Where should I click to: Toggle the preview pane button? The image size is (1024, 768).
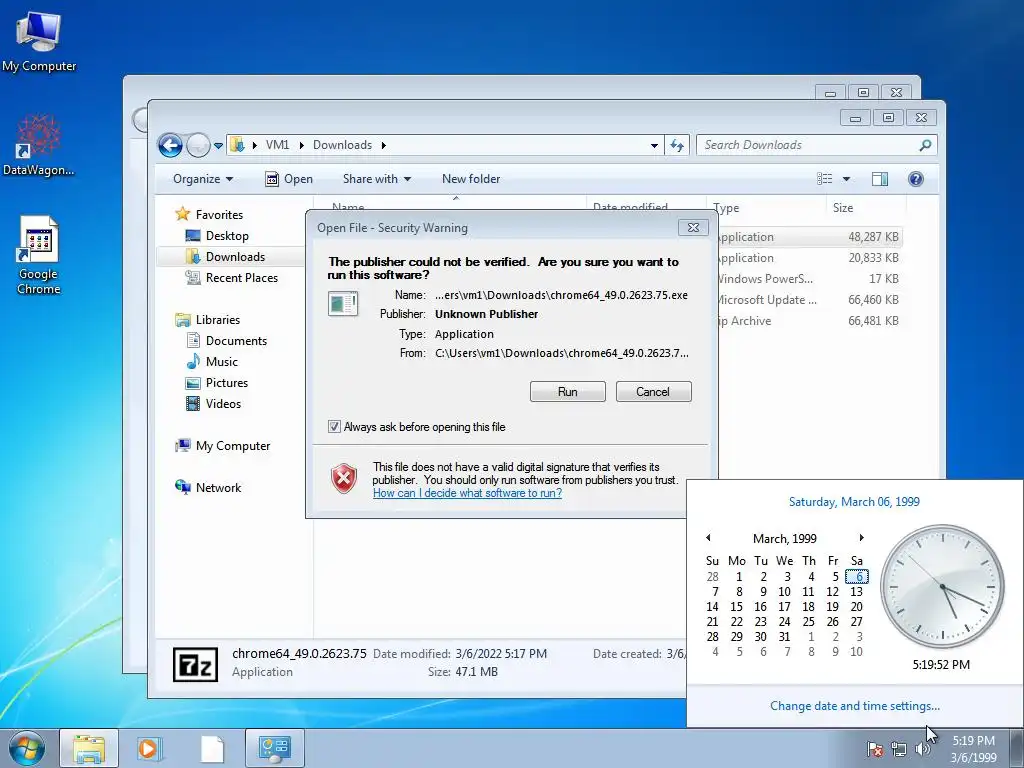coord(880,179)
